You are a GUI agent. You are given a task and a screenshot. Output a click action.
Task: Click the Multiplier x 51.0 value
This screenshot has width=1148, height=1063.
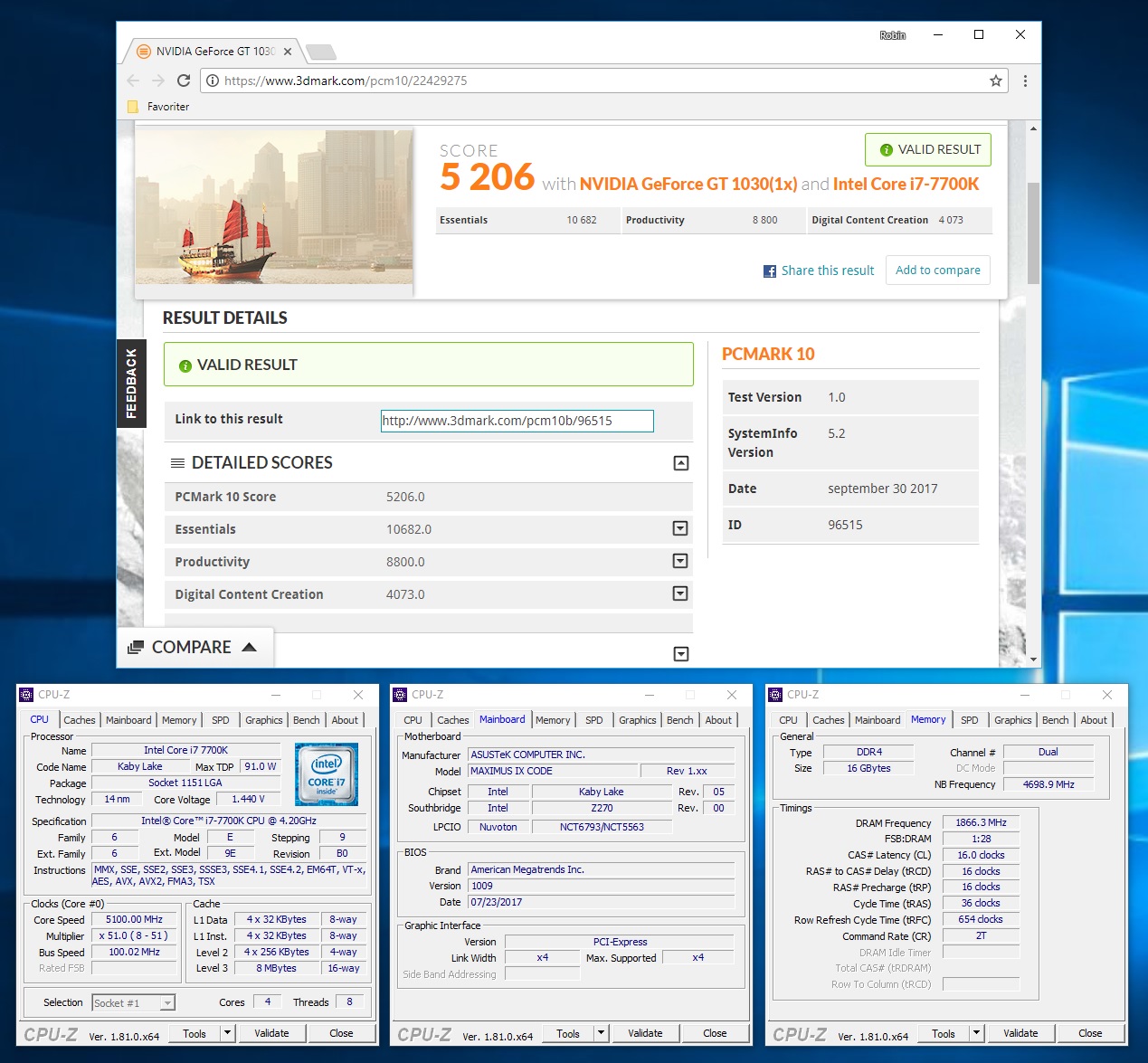(134, 935)
